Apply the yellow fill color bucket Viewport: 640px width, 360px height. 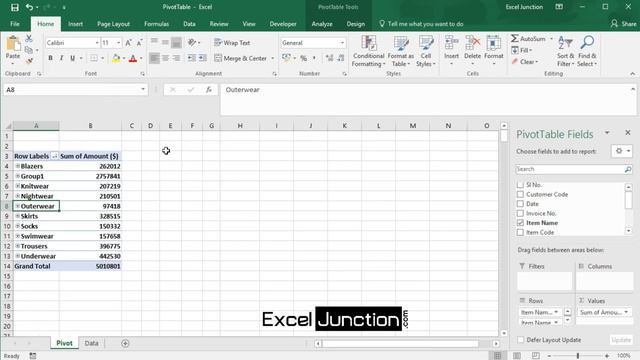click(x=116, y=58)
